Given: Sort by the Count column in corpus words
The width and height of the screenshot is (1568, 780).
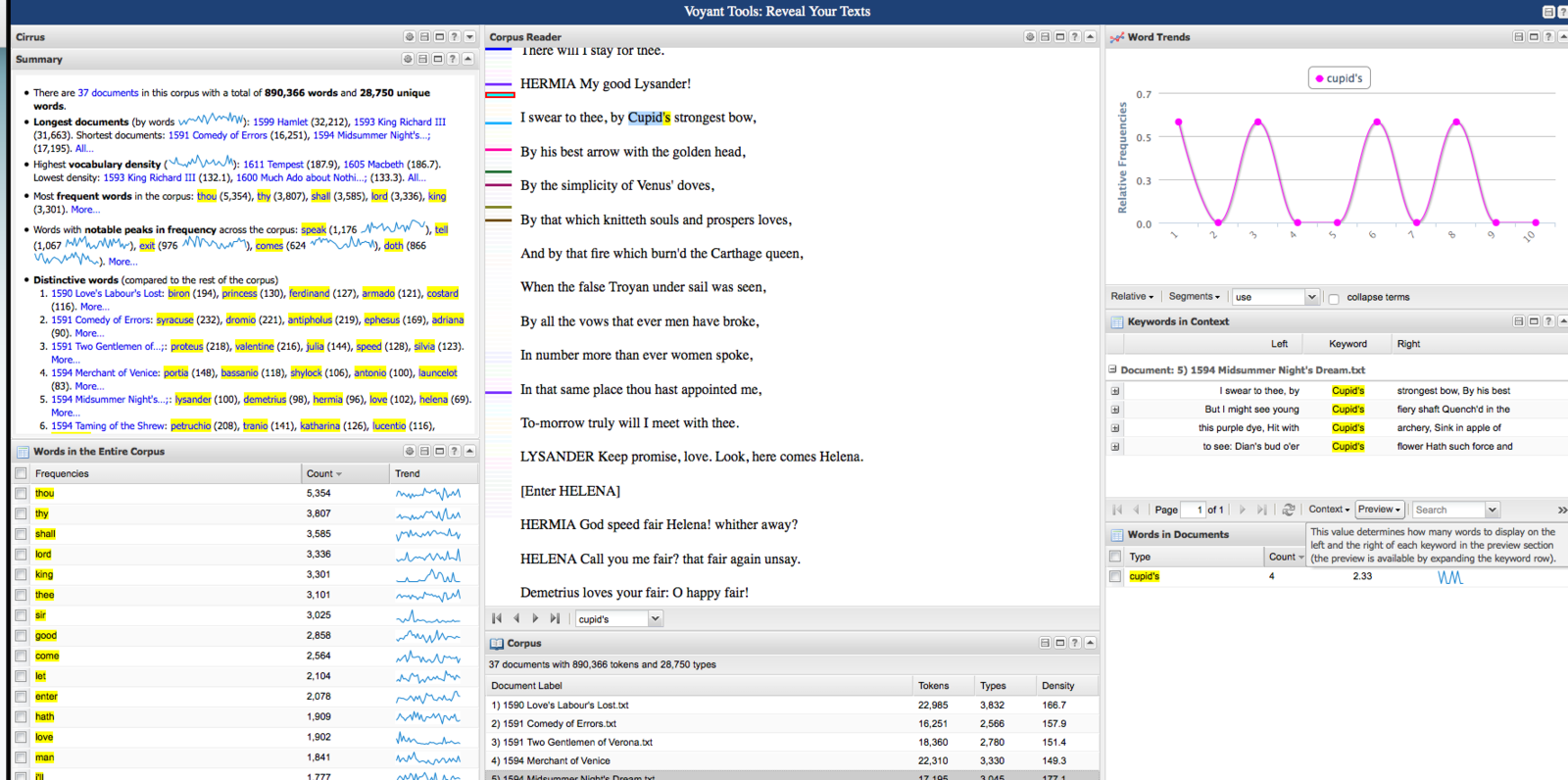Looking at the screenshot, I should [x=346, y=473].
